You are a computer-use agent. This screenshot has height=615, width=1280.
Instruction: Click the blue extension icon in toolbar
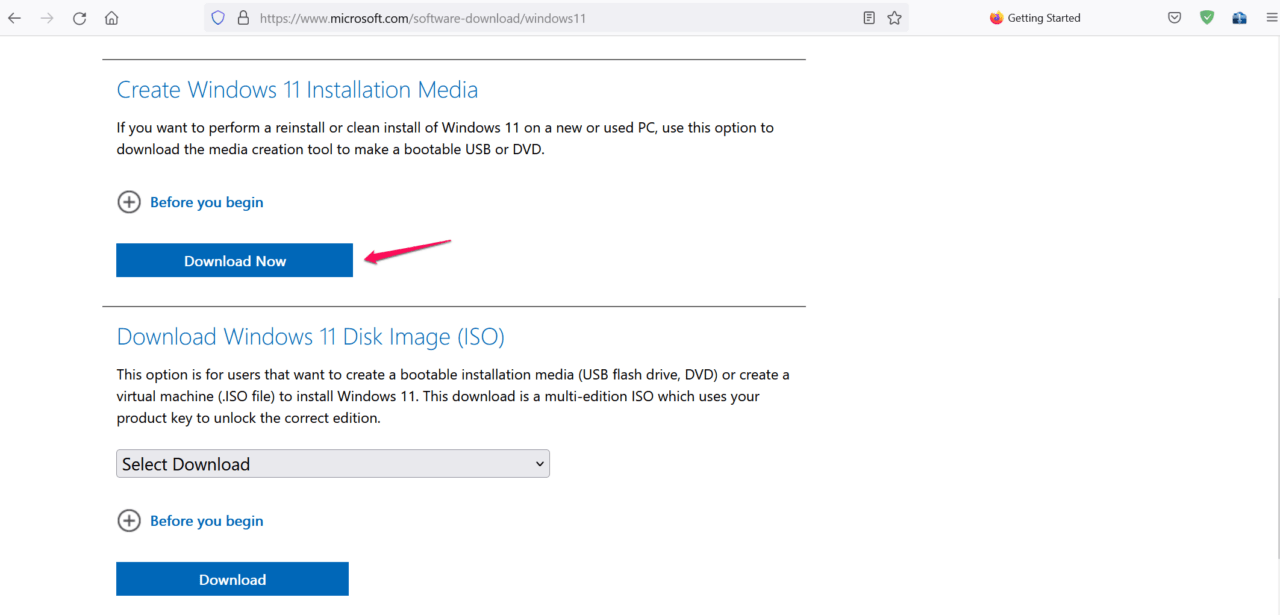pyautogui.click(x=1240, y=18)
